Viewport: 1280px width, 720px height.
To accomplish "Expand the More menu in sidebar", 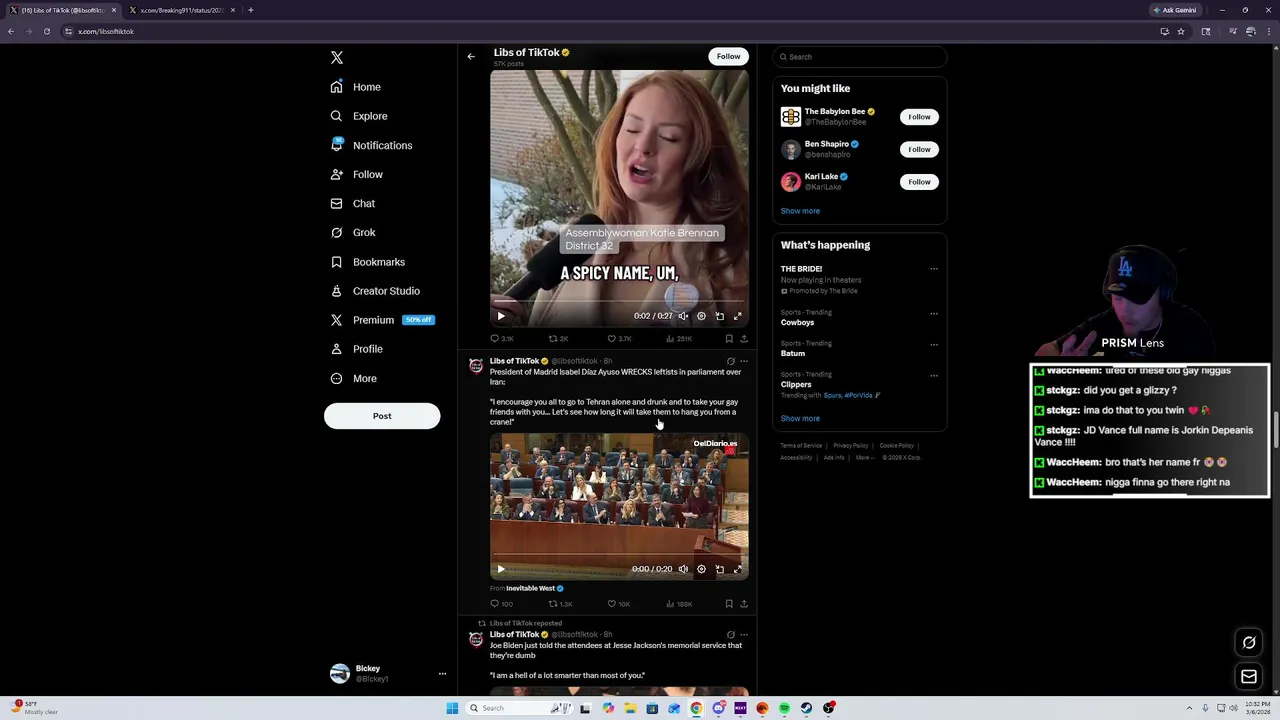I will (x=354, y=378).
